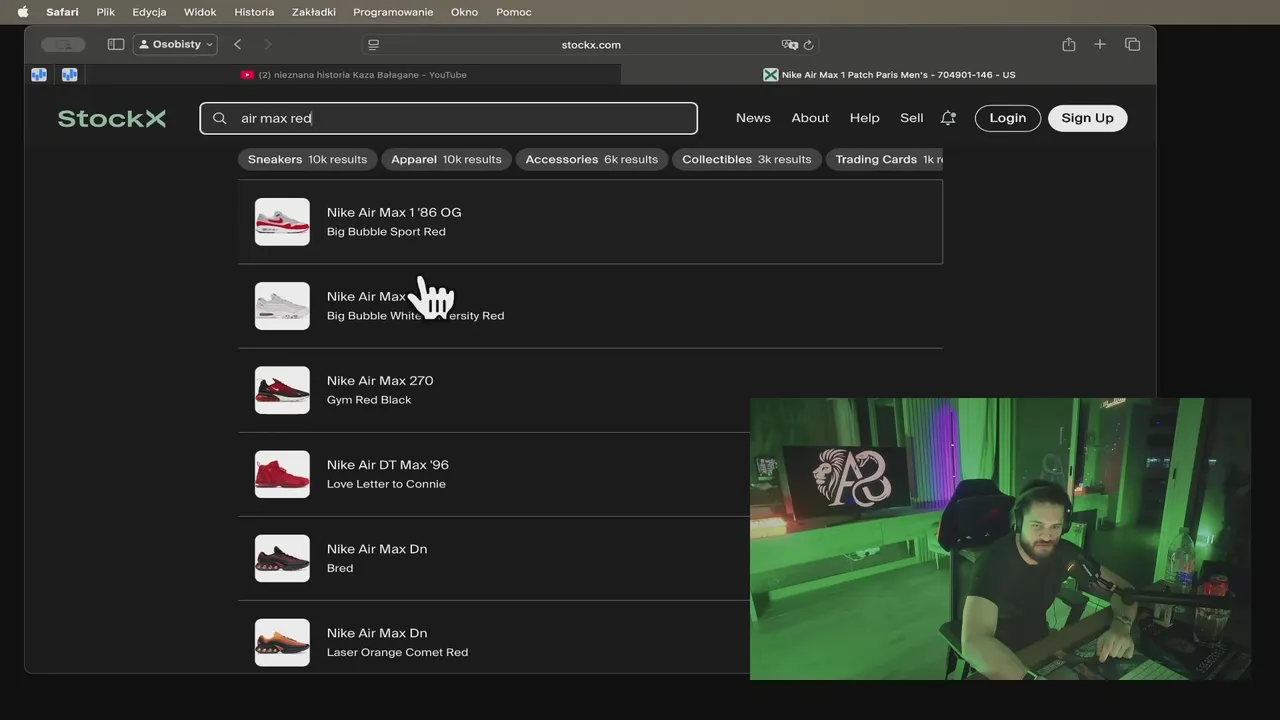Open the second pinned tab

70,74
